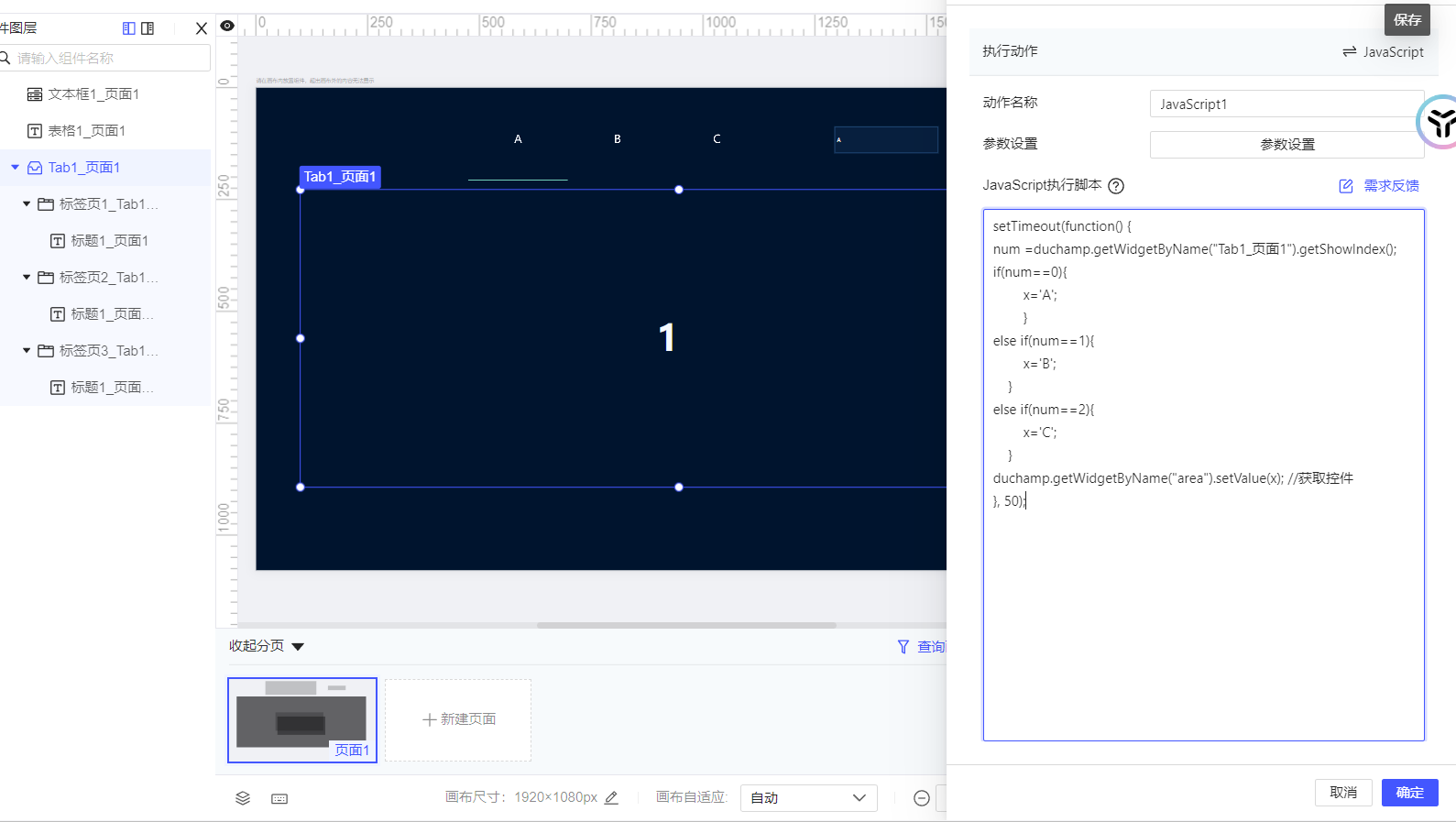Viewport: 1456px width, 822px height.
Task: Click the keyboard shortcut icon at bottom
Action: (279, 799)
